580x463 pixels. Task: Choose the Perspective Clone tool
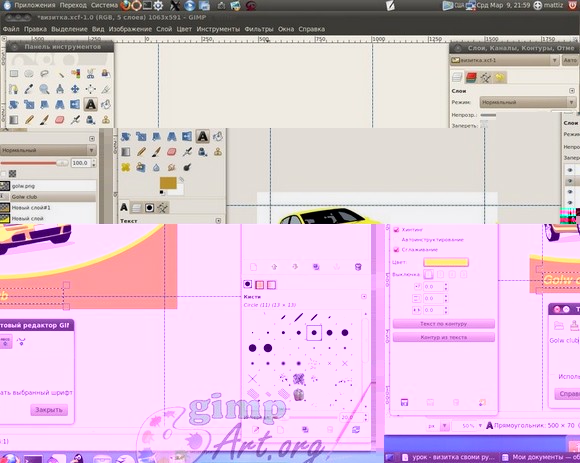coord(141,167)
